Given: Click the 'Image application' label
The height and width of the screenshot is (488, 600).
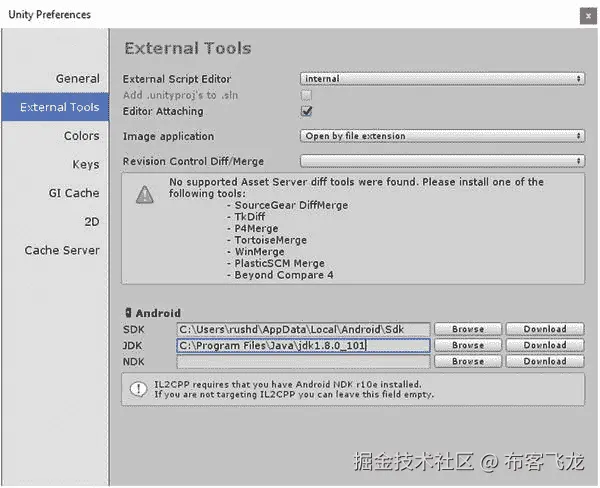Looking at the screenshot, I should (168, 136).
